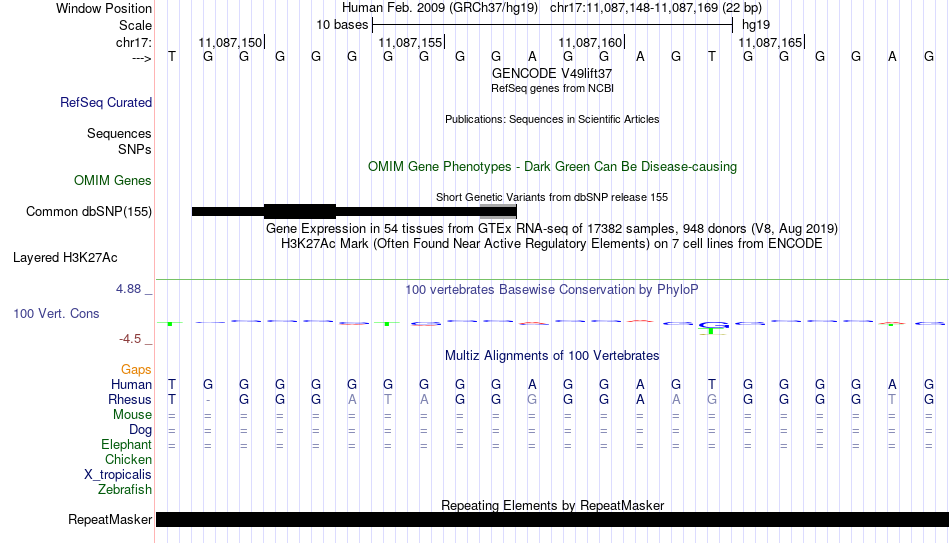Viewport: 950px width, 543px height.
Task: Click the 10 bases scale label
Action: pos(342,25)
